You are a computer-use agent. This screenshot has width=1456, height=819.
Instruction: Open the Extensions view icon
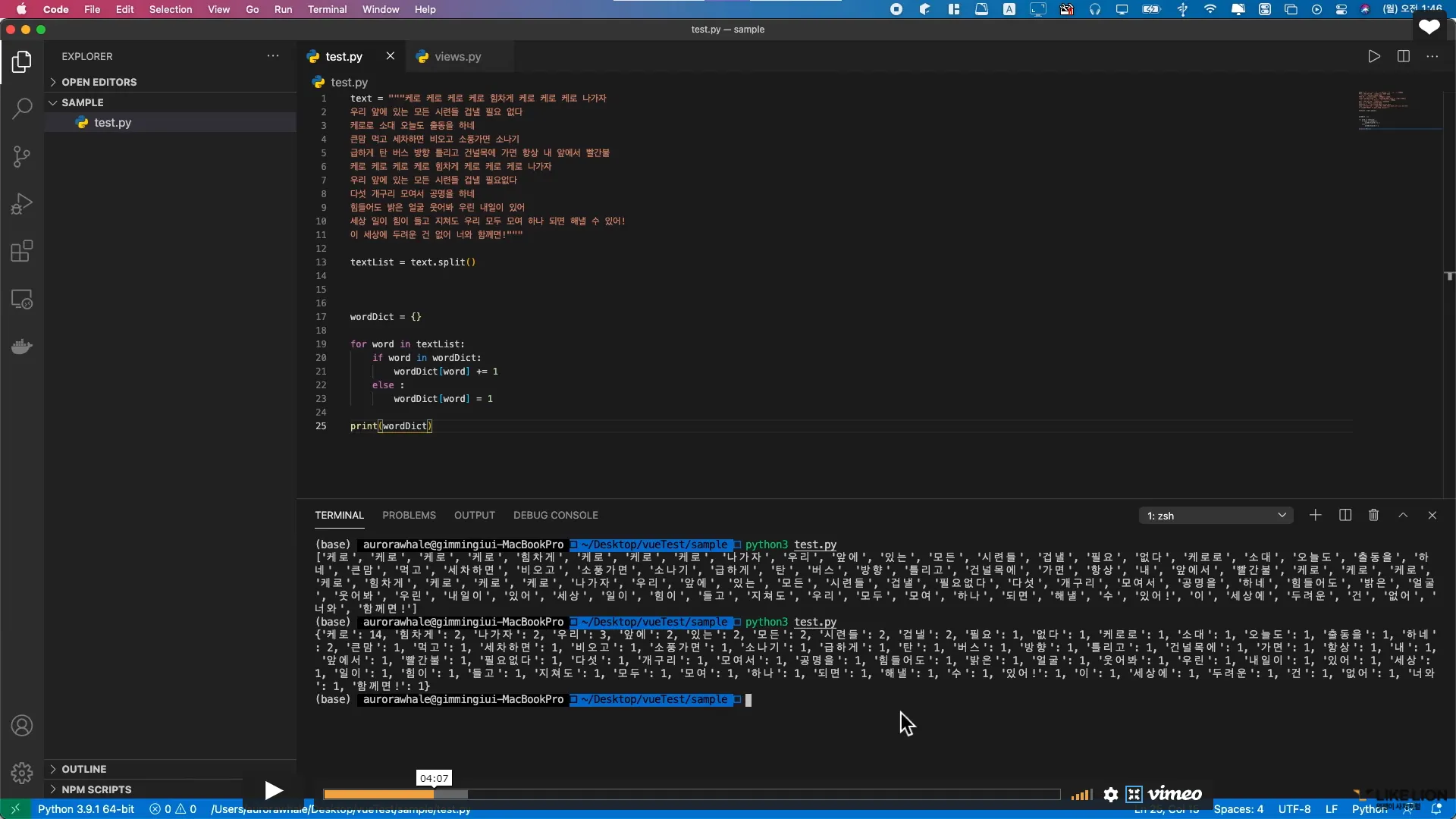pyautogui.click(x=22, y=251)
